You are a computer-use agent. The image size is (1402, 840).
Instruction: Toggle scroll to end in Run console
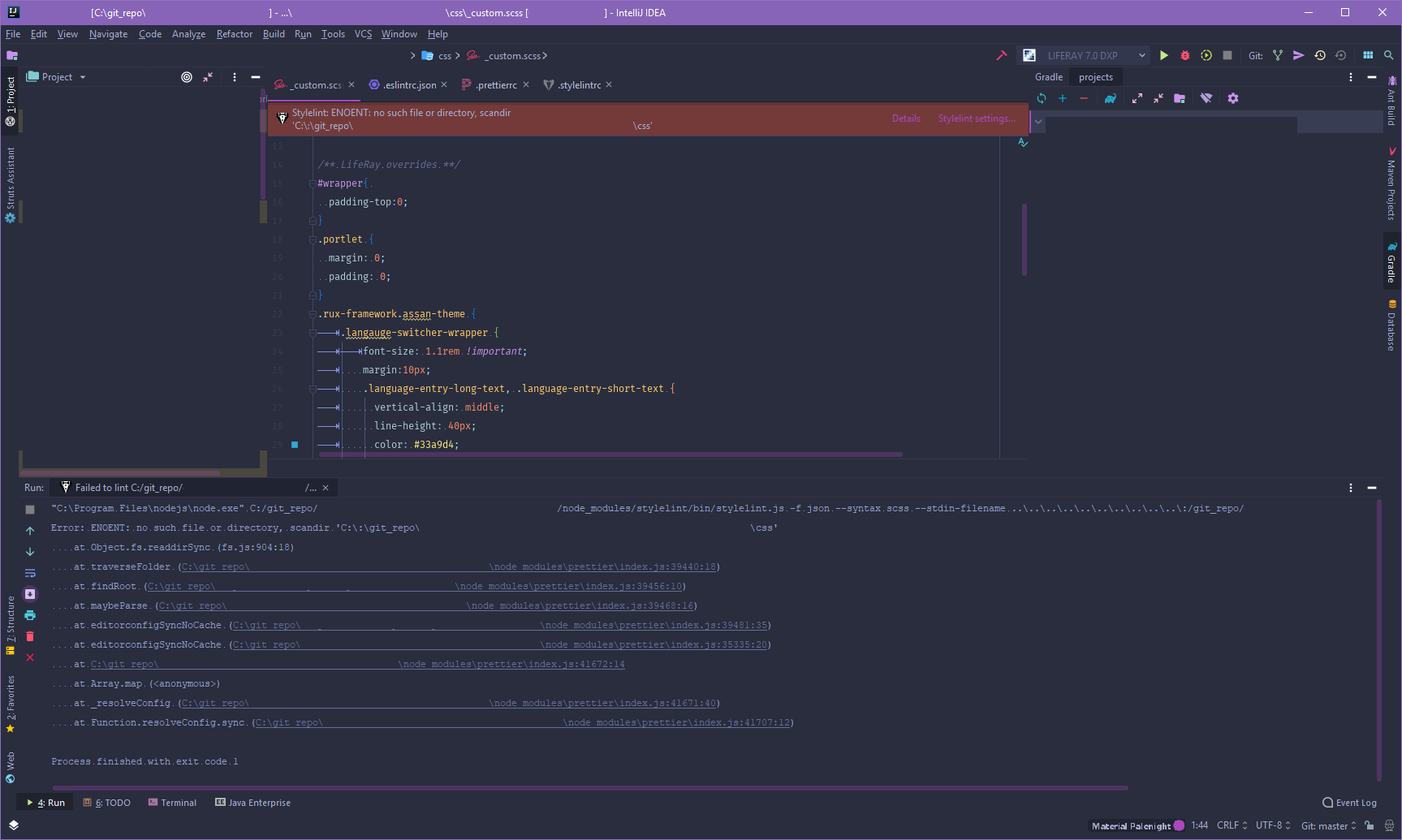[30, 594]
